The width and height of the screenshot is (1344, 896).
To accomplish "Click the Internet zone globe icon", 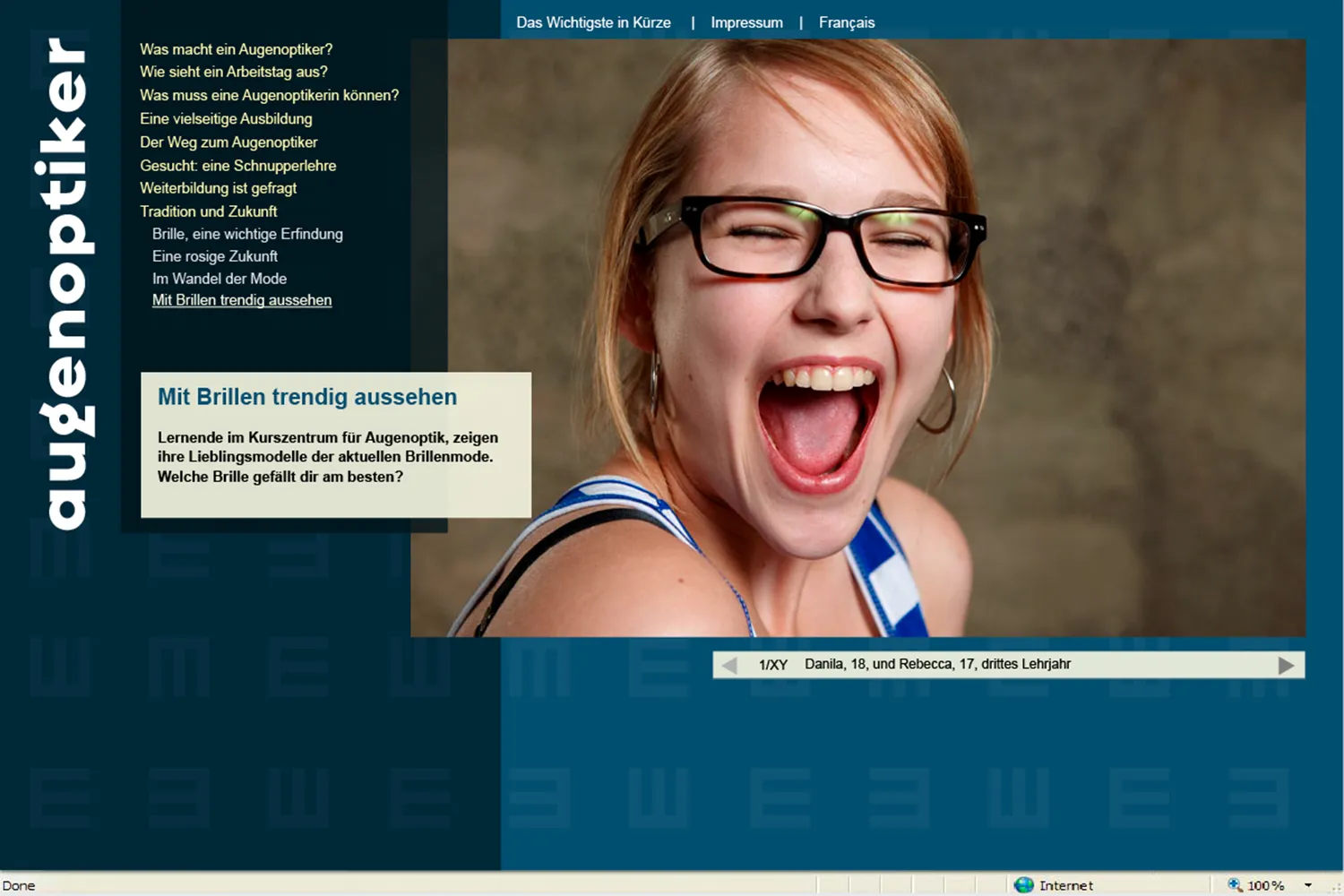I will (1023, 885).
